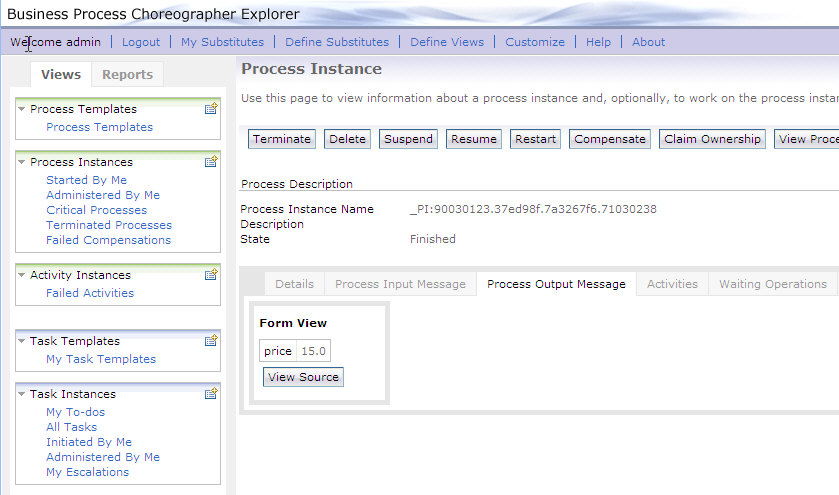Viewport: 839px width, 495px height.
Task: Click the Restart button
Action: click(535, 139)
